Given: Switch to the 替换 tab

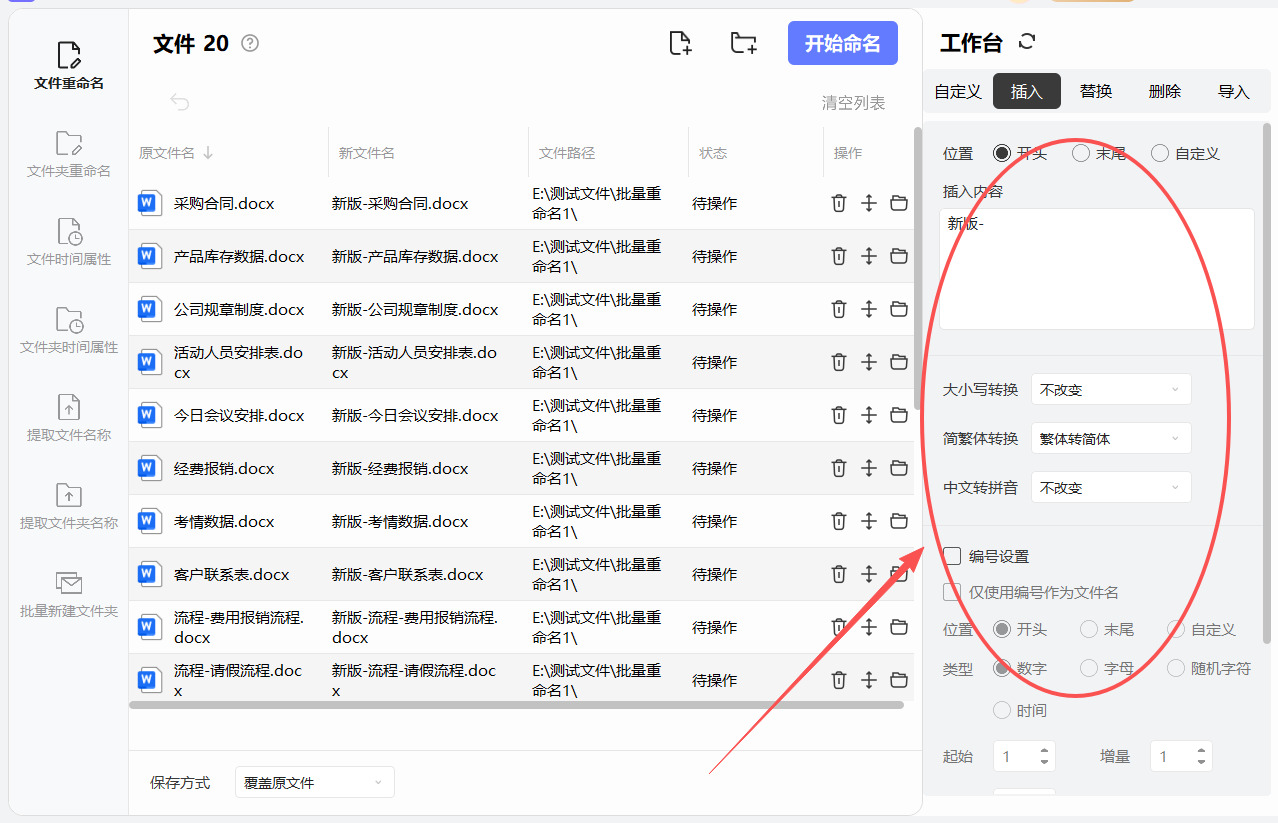Looking at the screenshot, I should tap(1096, 91).
